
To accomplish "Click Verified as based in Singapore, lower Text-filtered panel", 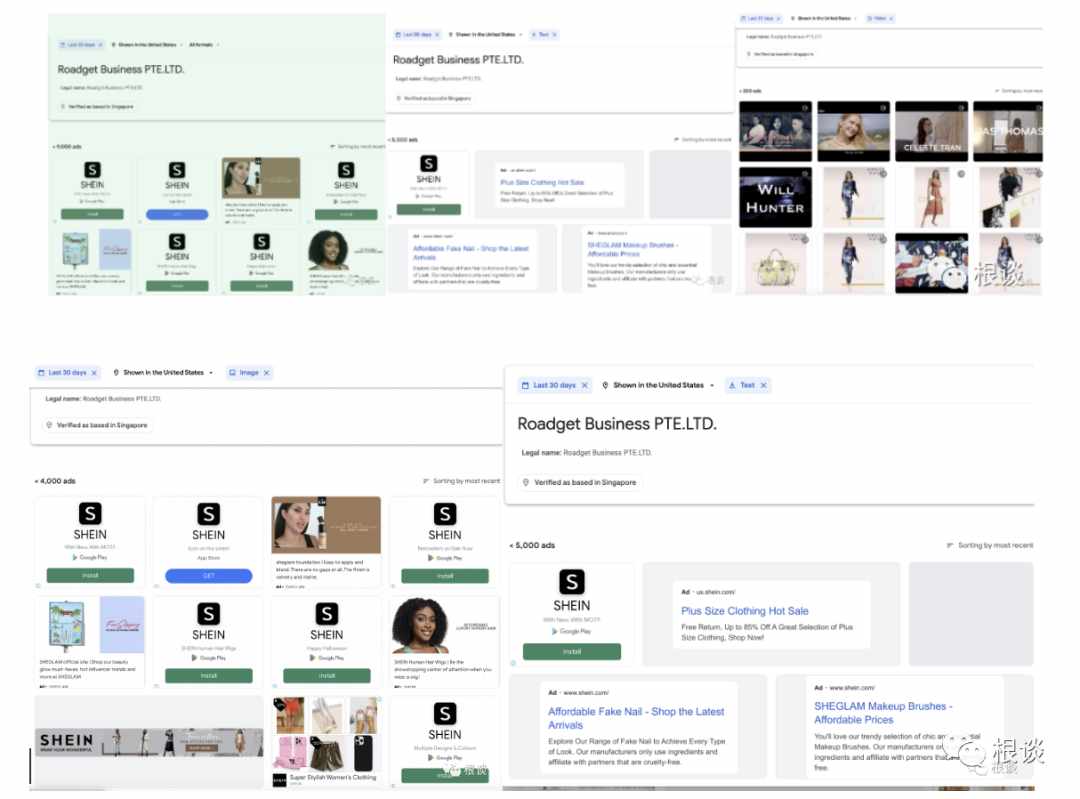I will click(x=579, y=482).
